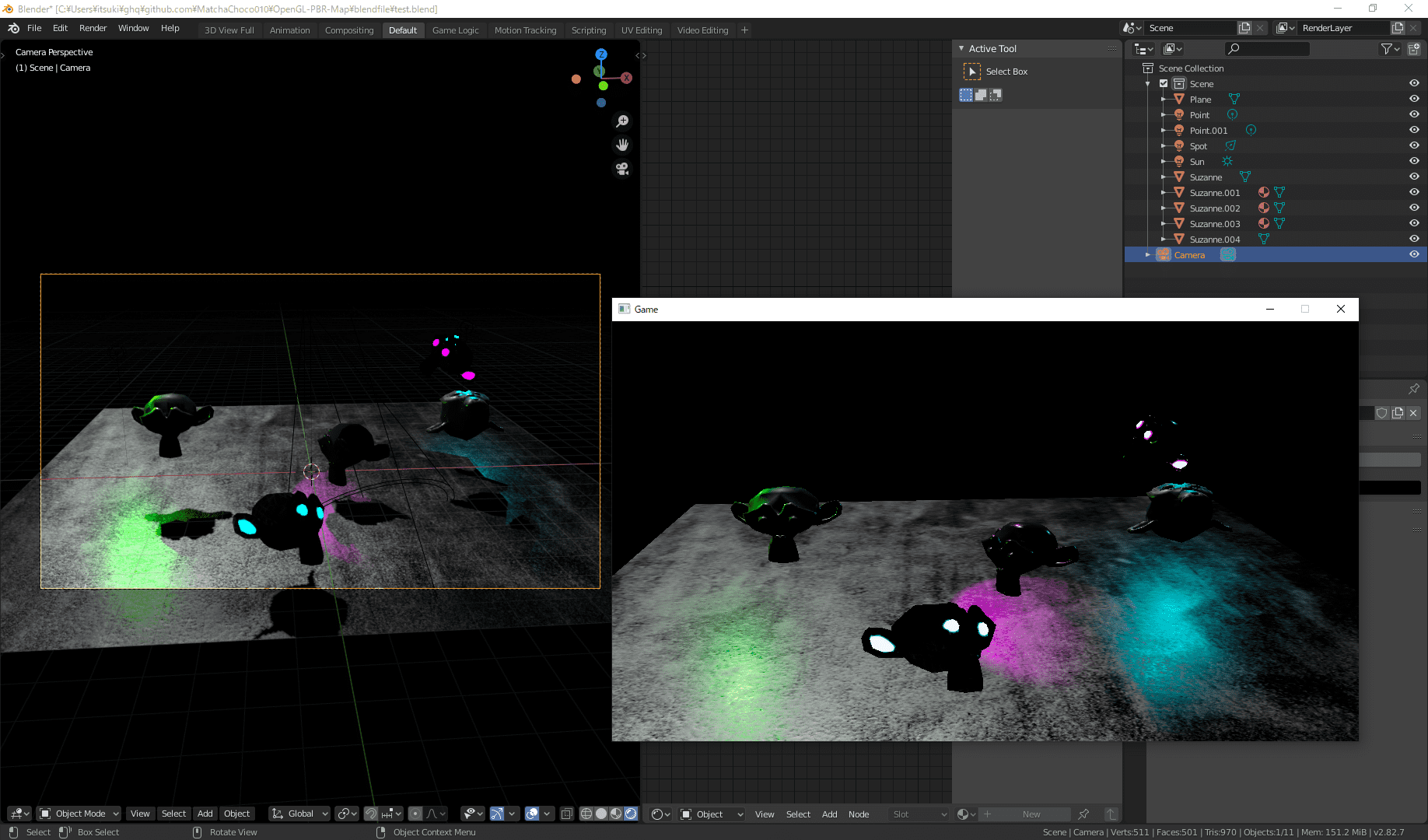Uncheck the Scene collection checkbox
This screenshot has width=1428, height=840.
click(1164, 83)
